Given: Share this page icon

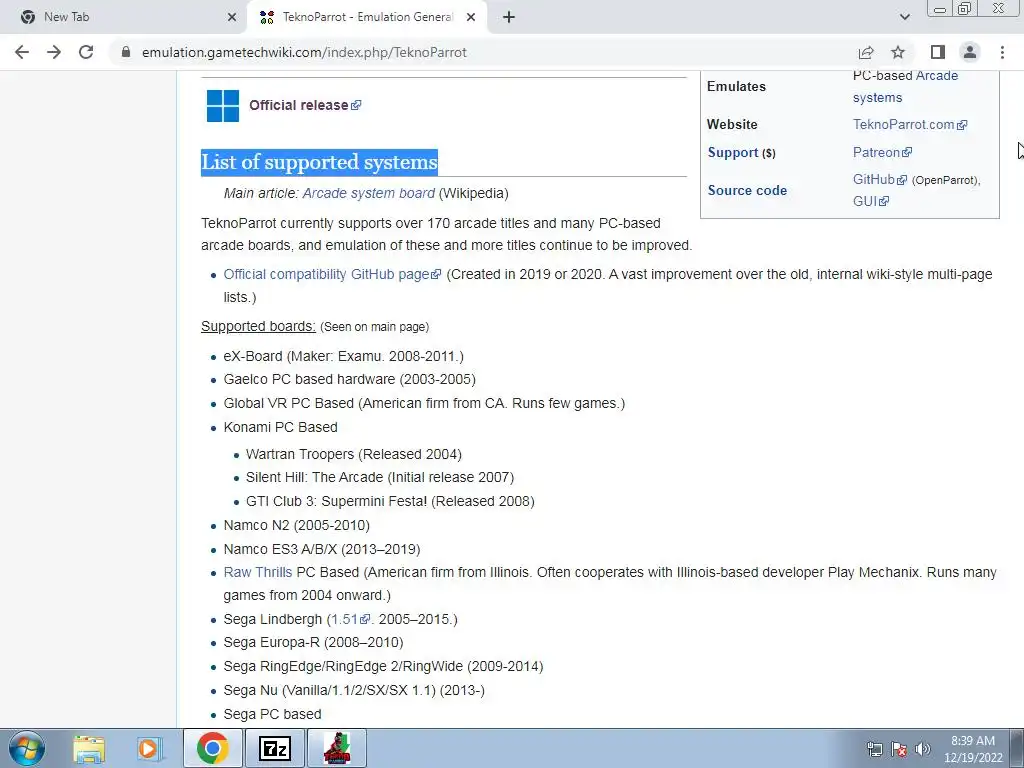Looking at the screenshot, I should (x=866, y=52).
